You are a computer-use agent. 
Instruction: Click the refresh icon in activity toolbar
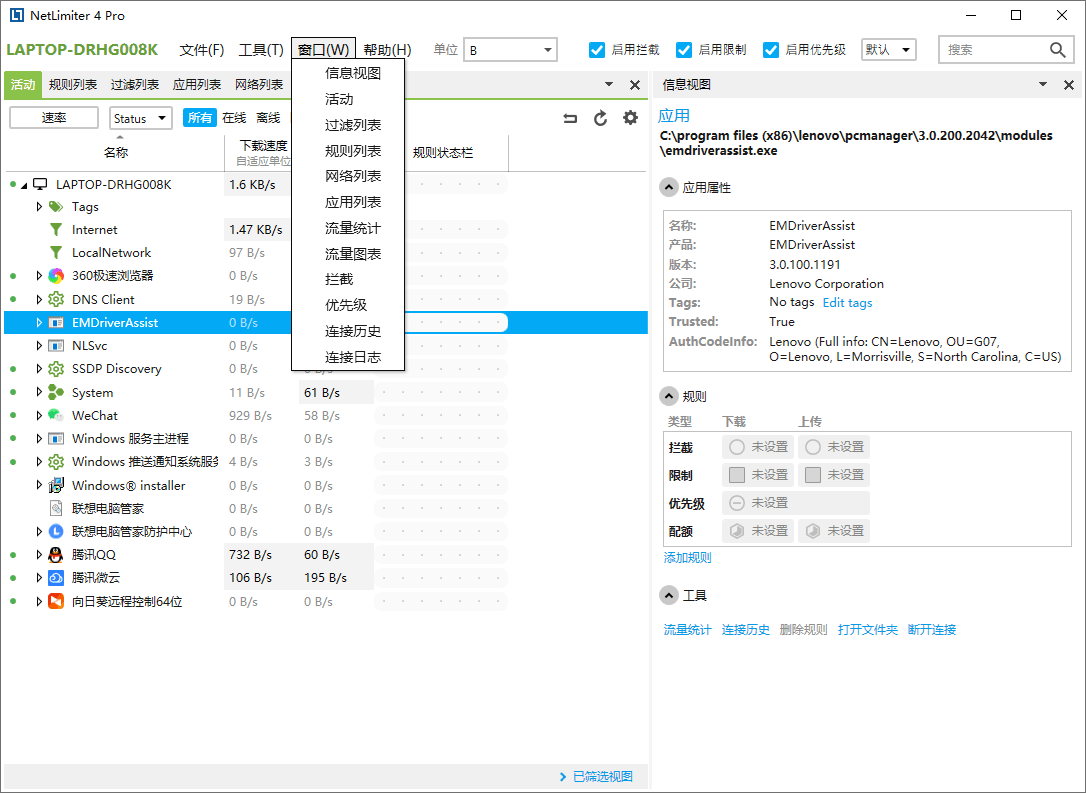pyautogui.click(x=600, y=118)
